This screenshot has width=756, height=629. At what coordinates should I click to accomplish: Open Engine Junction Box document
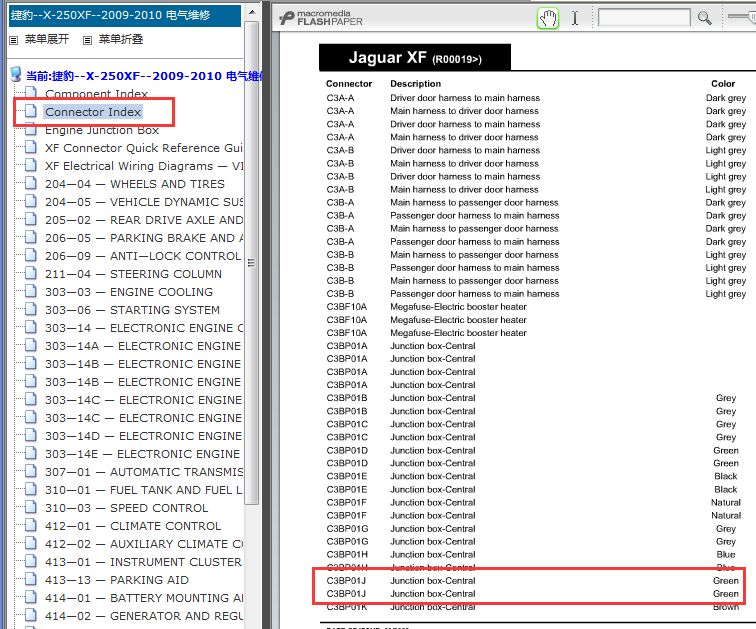pos(102,130)
